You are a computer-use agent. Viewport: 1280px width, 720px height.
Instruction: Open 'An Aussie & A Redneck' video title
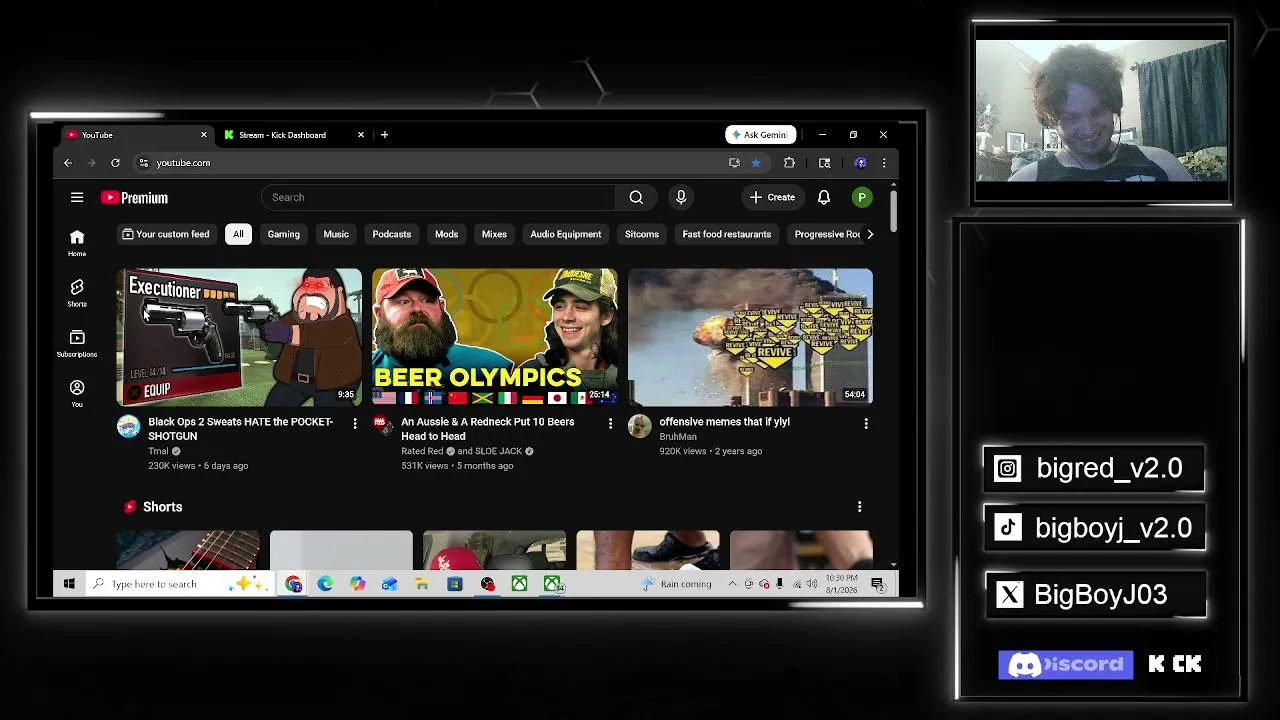(488, 429)
